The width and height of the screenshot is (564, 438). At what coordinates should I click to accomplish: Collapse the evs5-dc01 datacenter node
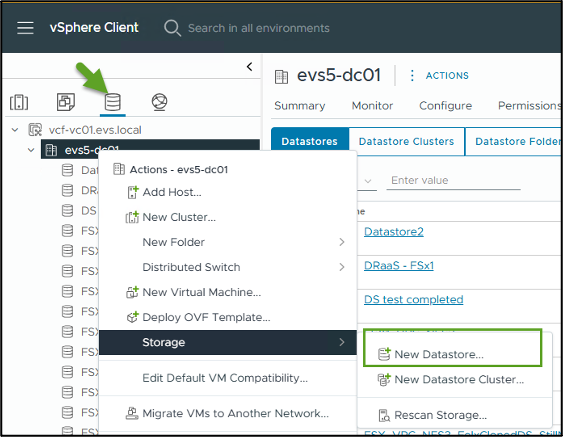[31, 150]
